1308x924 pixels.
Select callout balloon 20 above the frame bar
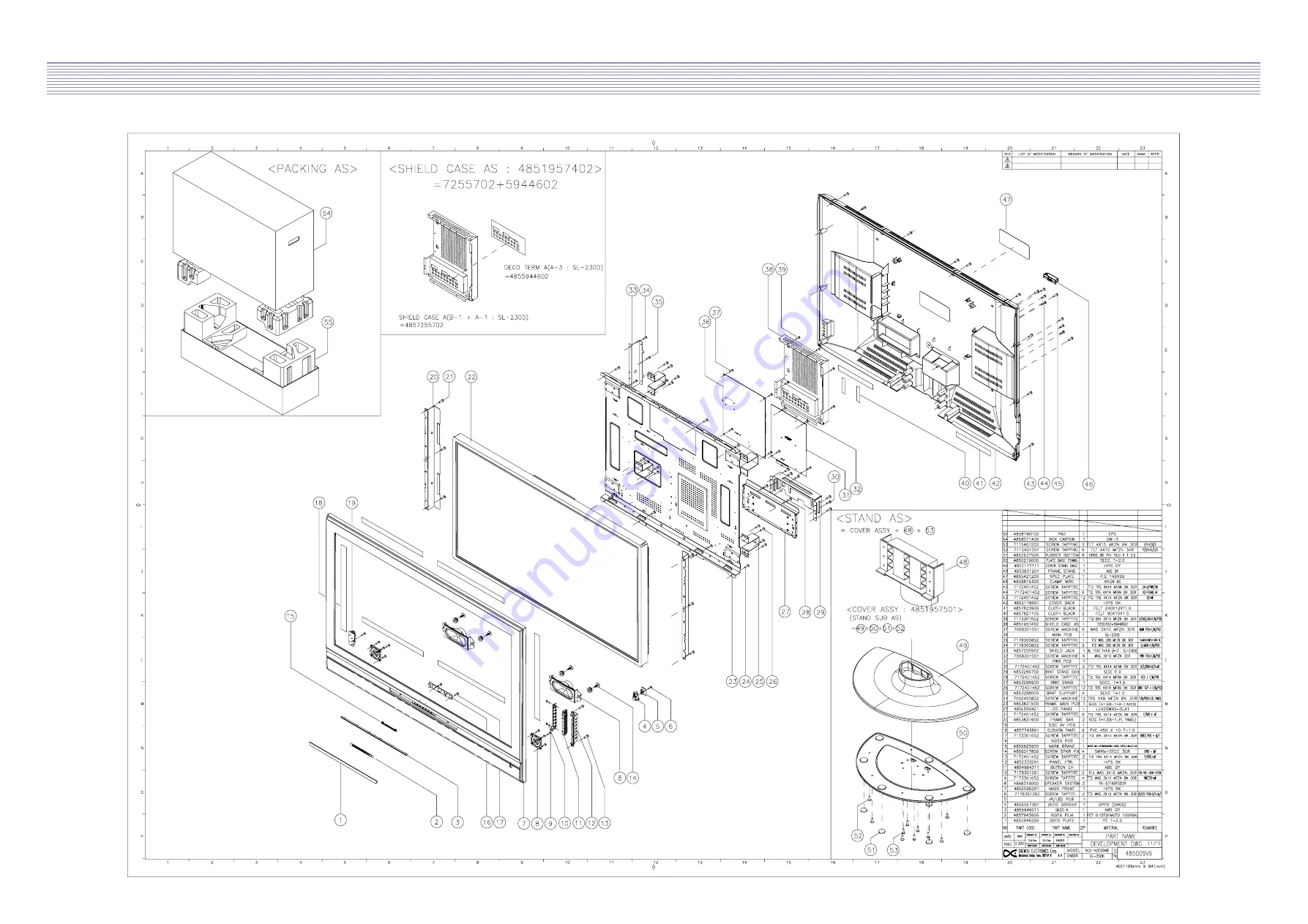coord(433,377)
